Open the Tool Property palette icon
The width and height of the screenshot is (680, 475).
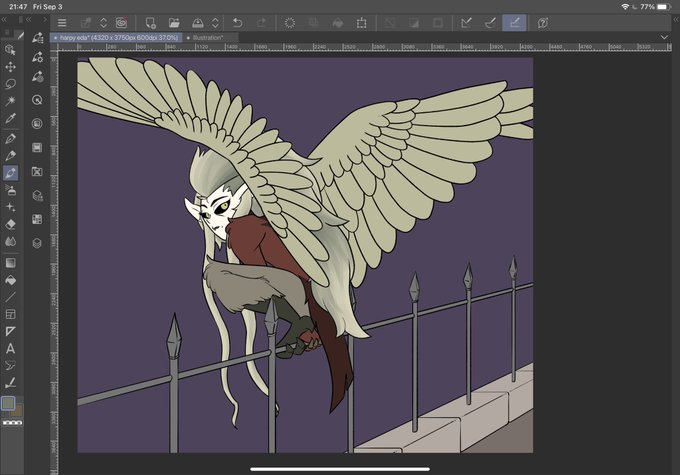tap(37, 57)
